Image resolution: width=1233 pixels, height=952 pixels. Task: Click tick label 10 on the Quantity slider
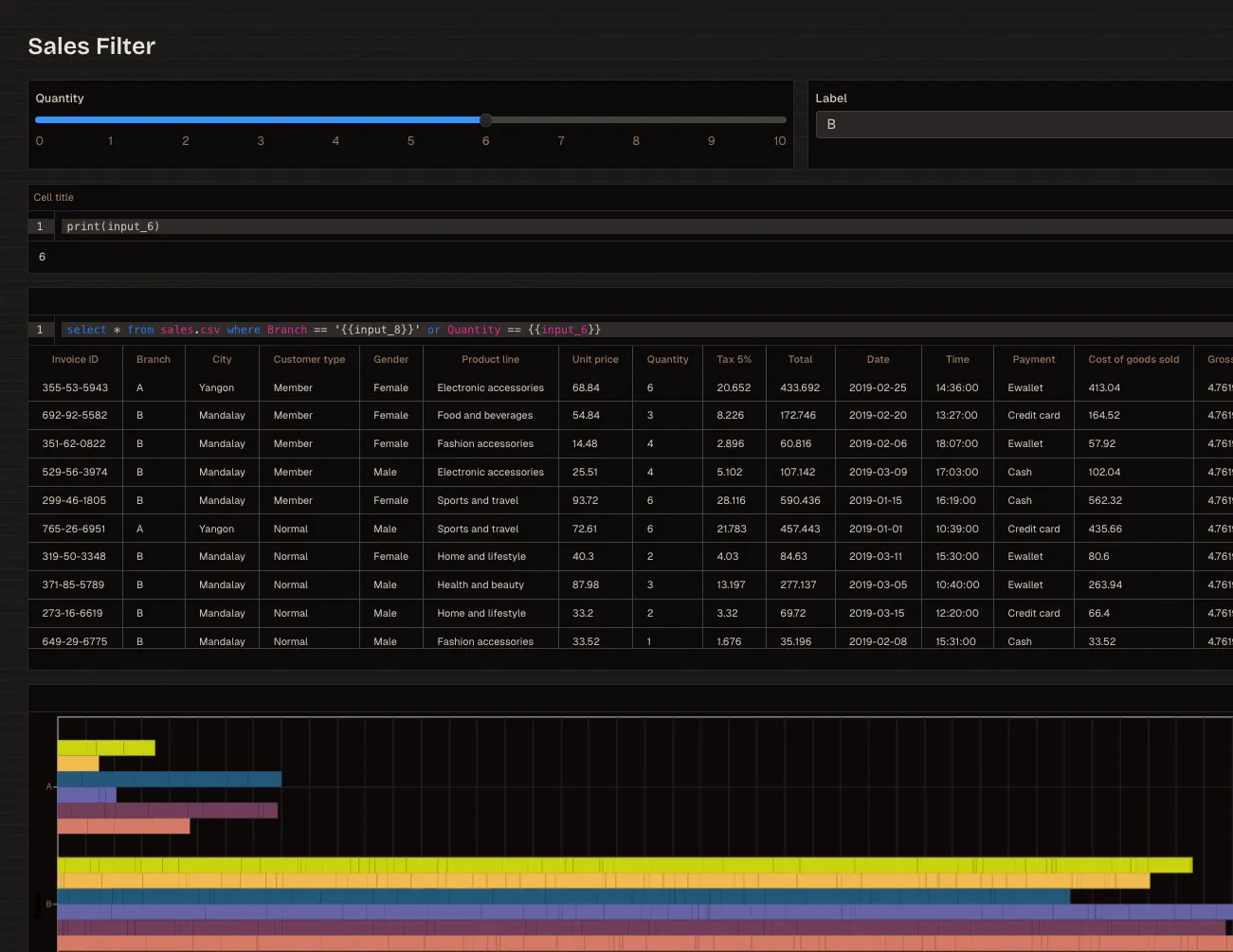click(x=779, y=140)
